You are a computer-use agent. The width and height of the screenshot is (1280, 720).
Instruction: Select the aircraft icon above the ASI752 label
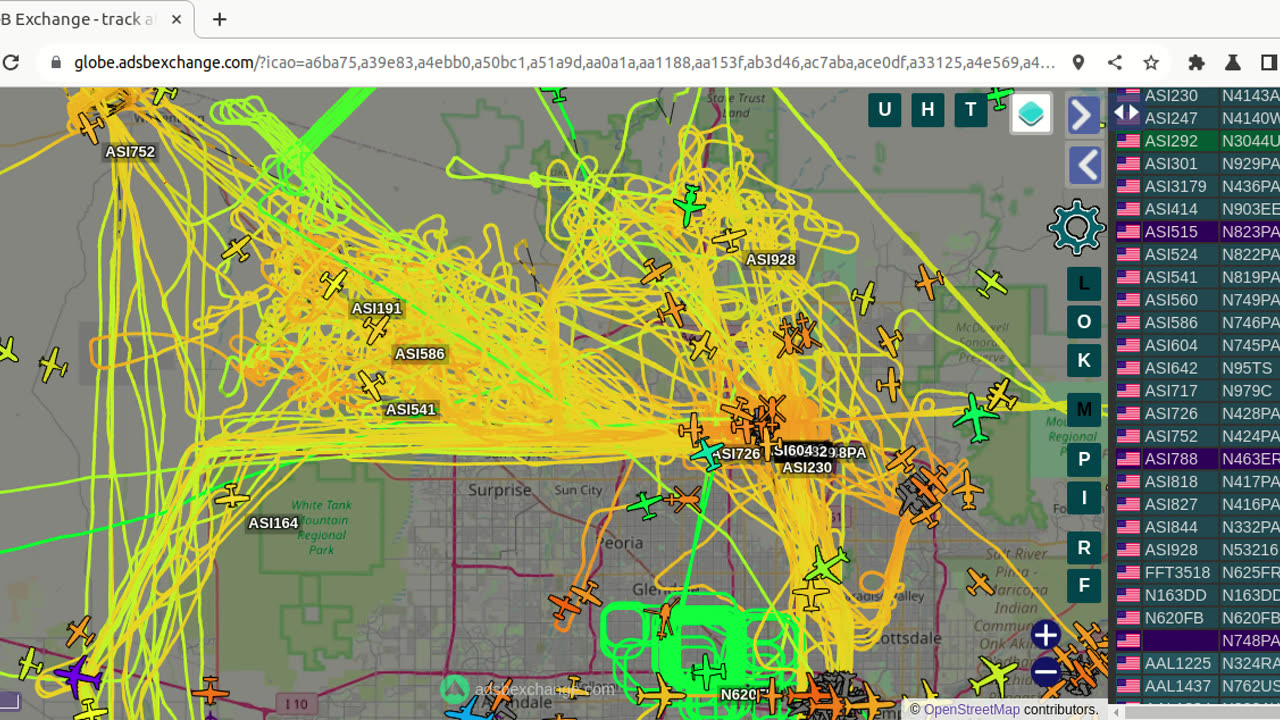pyautogui.click(x=91, y=127)
